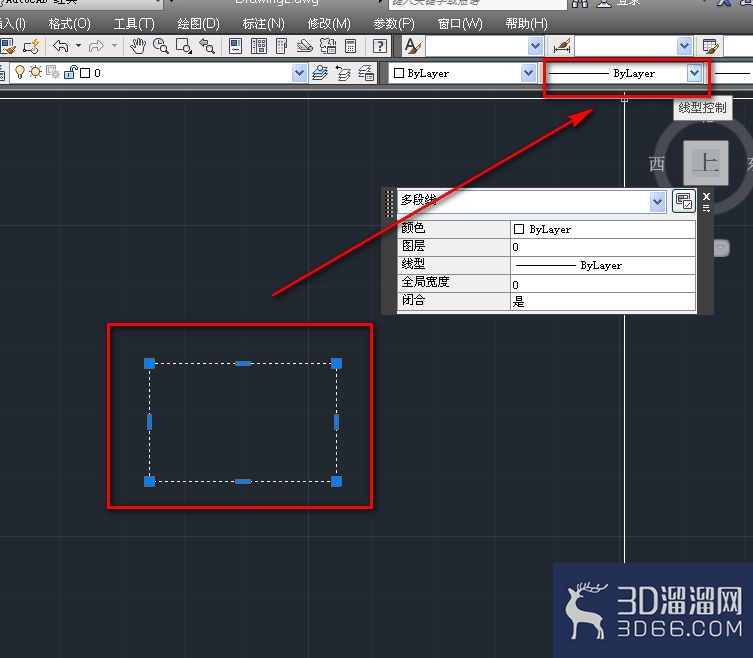
Task: Open the Table Style manager icon
Action: [x=710, y=47]
